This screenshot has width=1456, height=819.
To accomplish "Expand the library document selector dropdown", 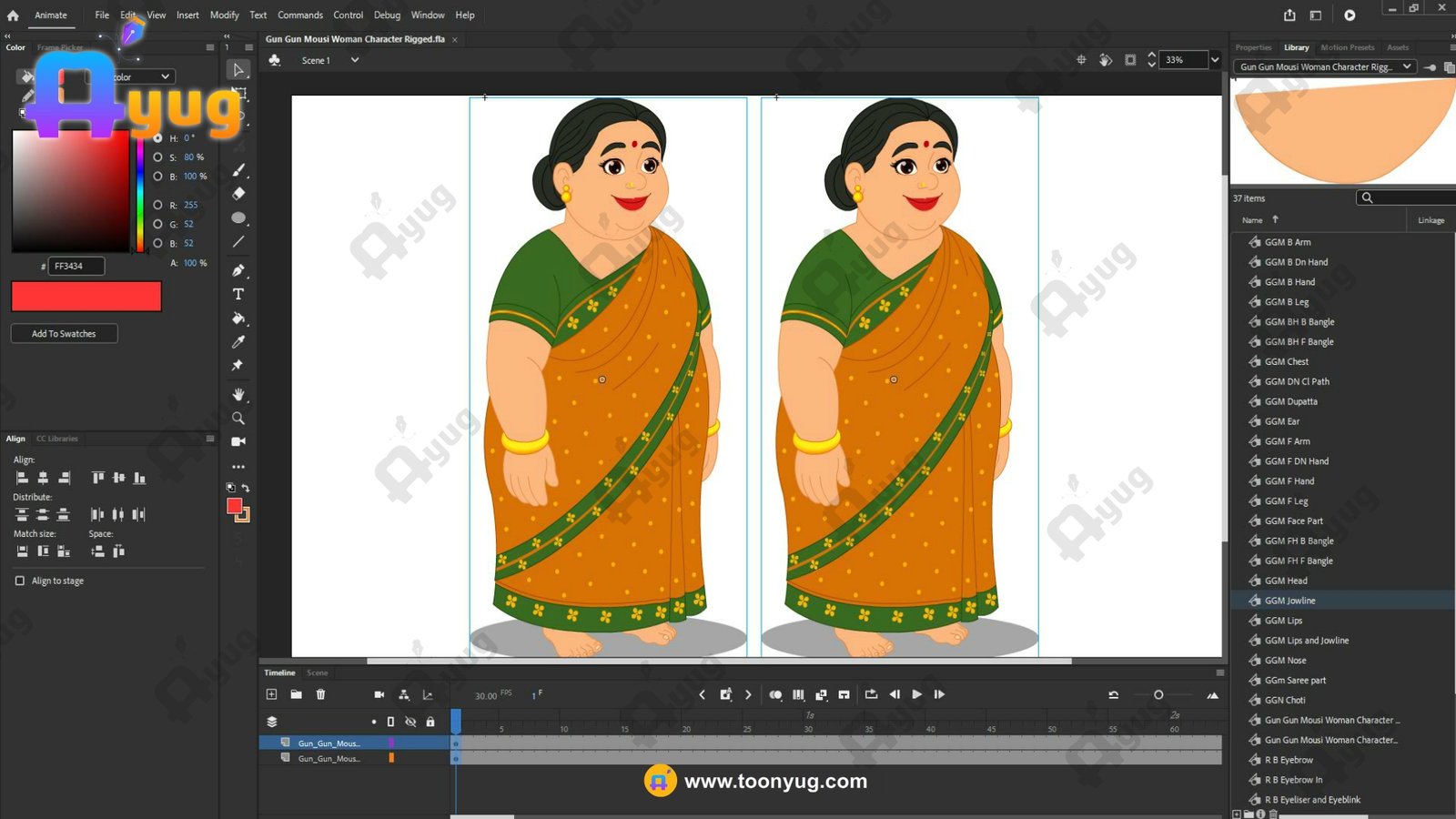I will coord(1406,66).
